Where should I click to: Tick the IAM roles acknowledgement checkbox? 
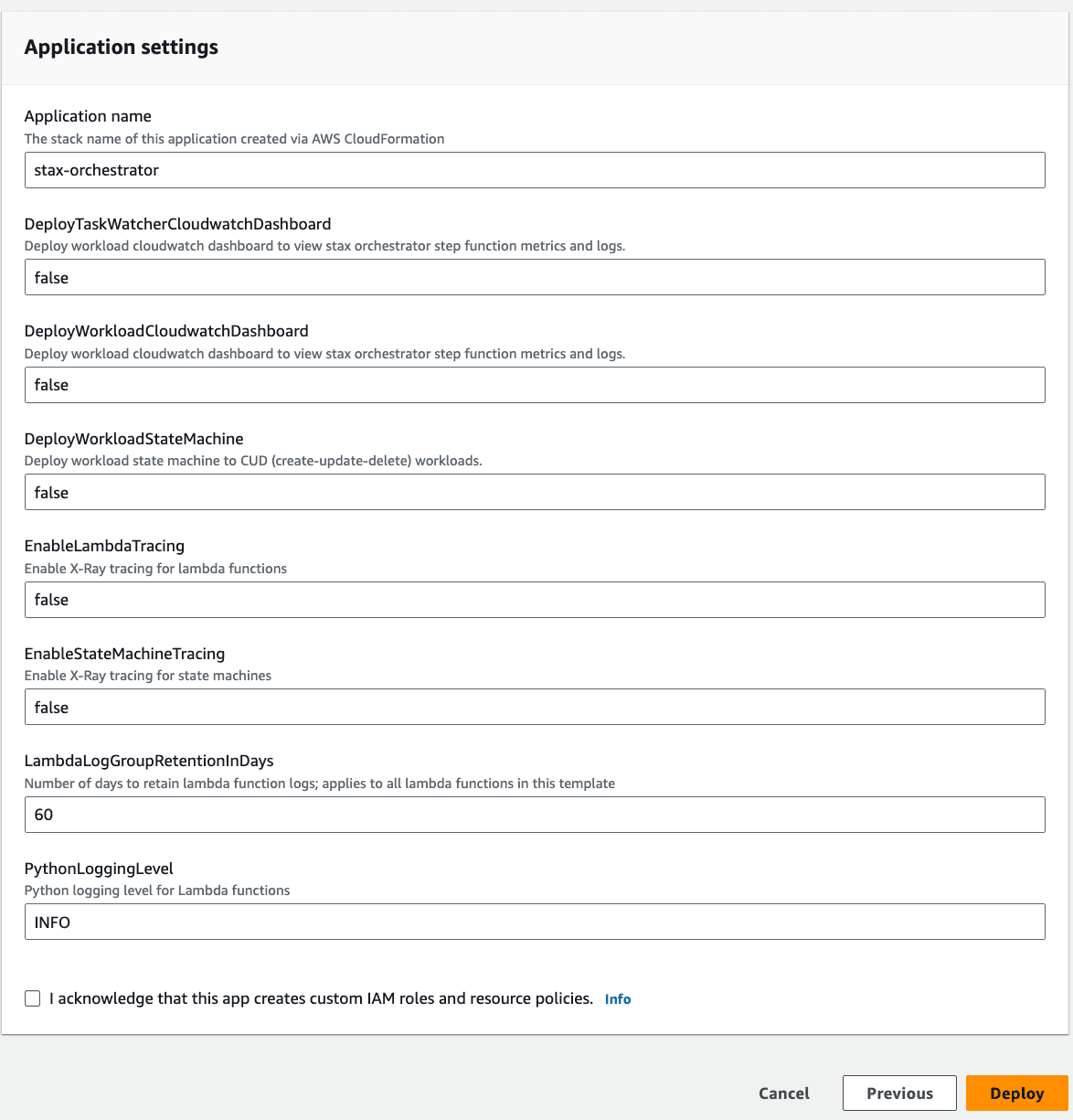tap(33, 998)
